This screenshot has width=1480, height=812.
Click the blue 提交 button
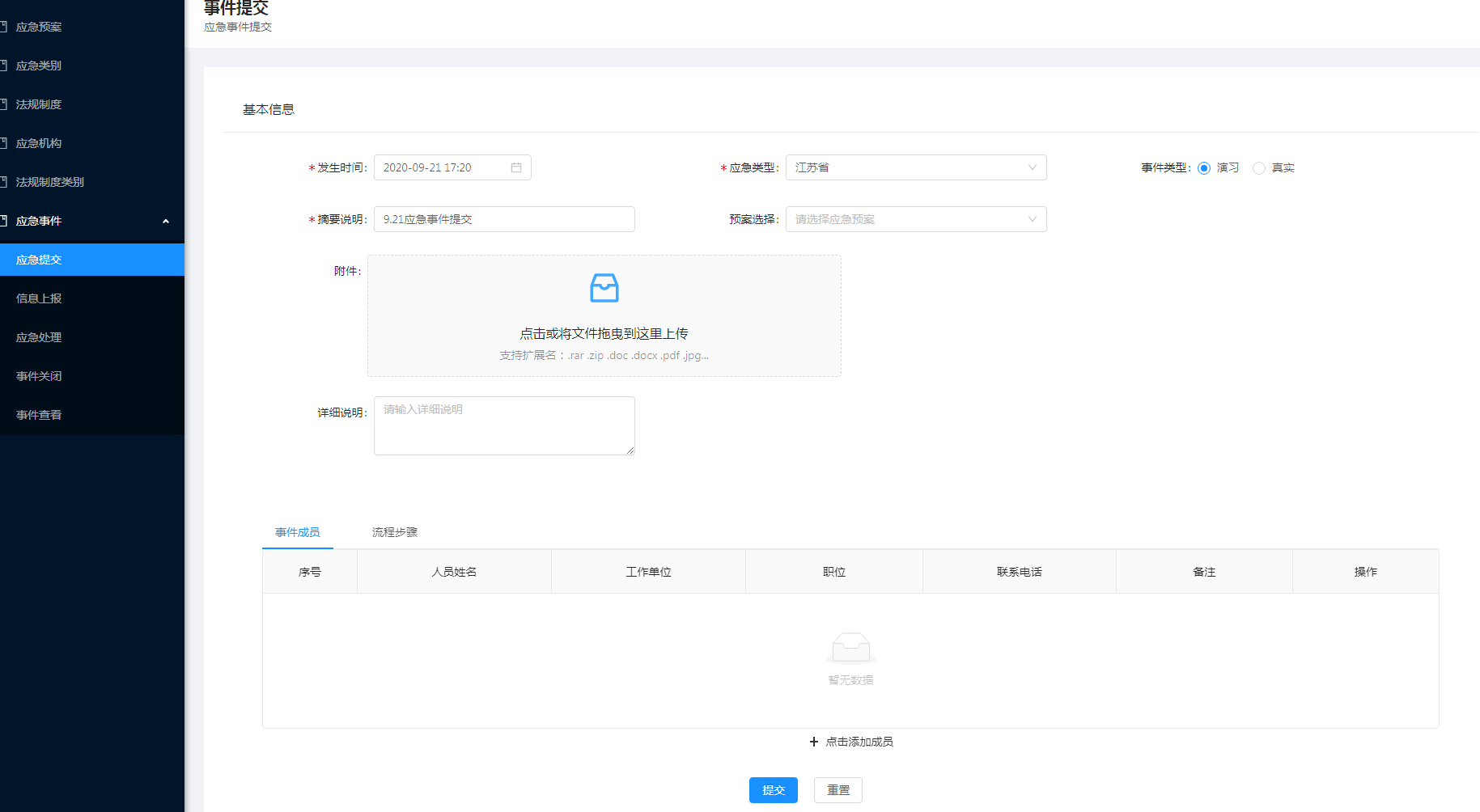tap(774, 790)
